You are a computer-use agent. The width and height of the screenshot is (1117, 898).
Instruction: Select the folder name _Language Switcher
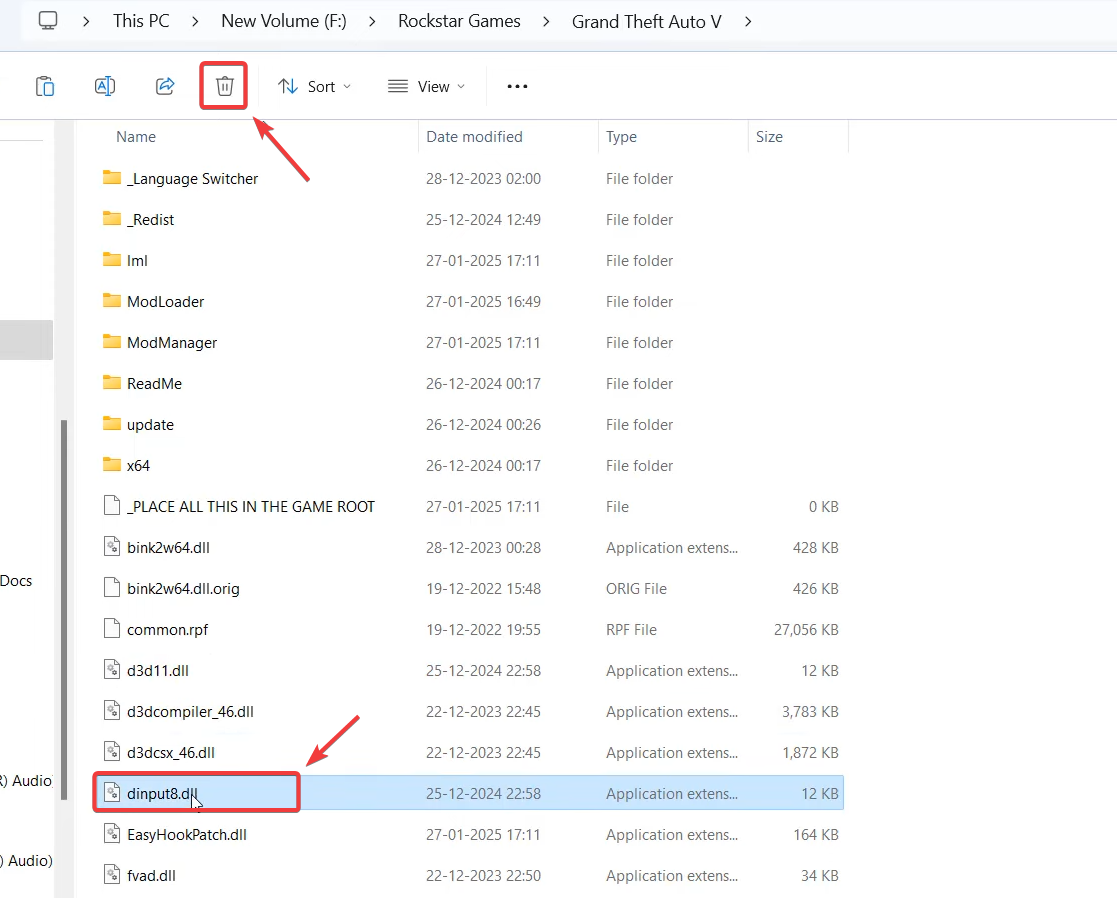tap(192, 179)
